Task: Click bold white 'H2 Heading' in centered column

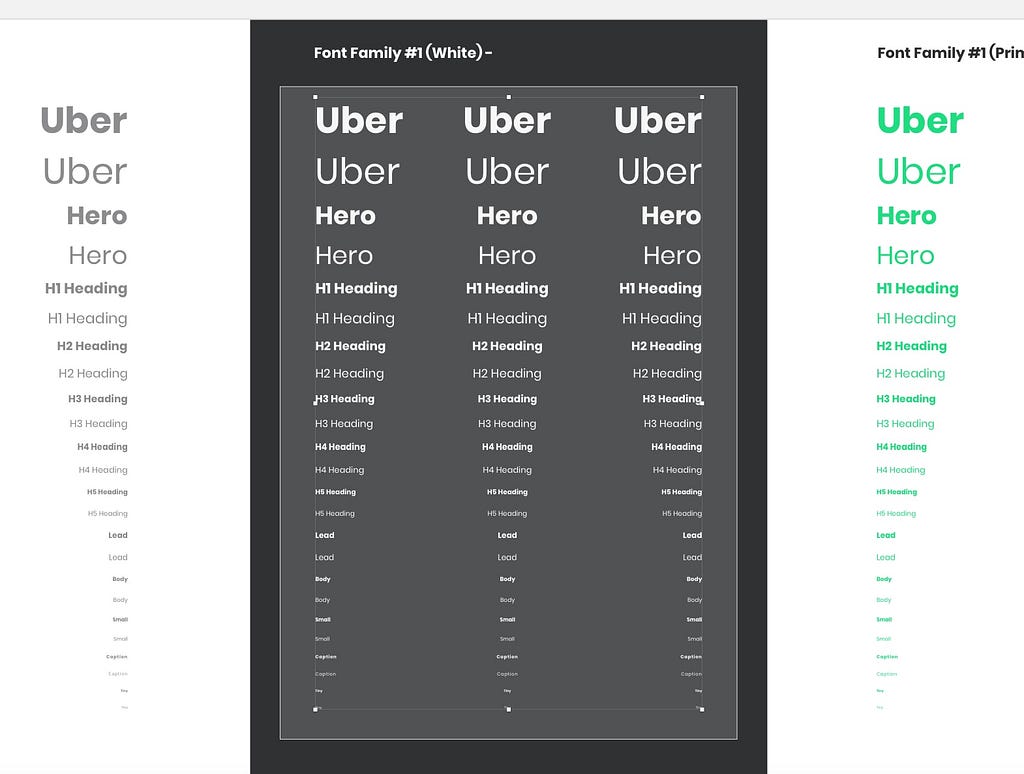Action: (x=507, y=346)
